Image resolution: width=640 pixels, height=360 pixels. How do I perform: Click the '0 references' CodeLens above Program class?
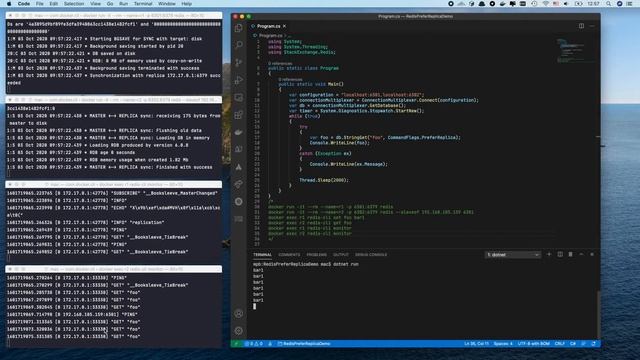pyautogui.click(x=280, y=63)
